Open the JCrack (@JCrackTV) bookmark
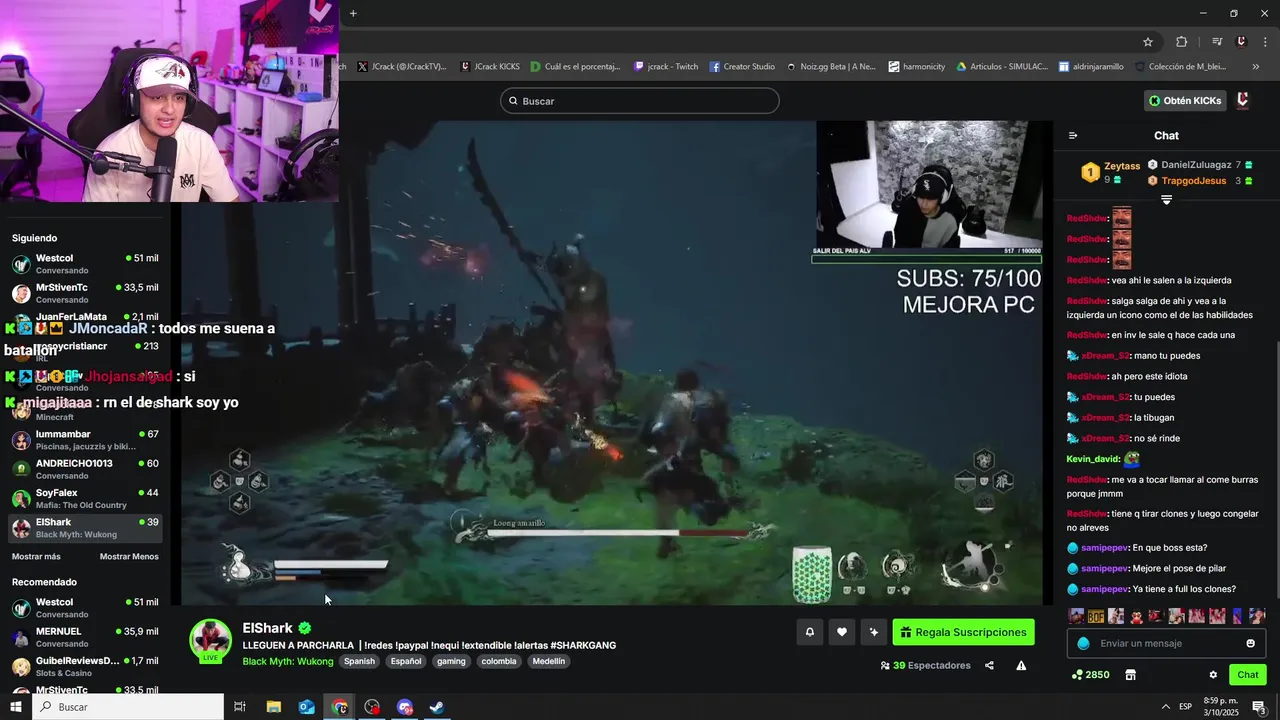Viewport: 1280px width, 720px height. [x=401, y=67]
